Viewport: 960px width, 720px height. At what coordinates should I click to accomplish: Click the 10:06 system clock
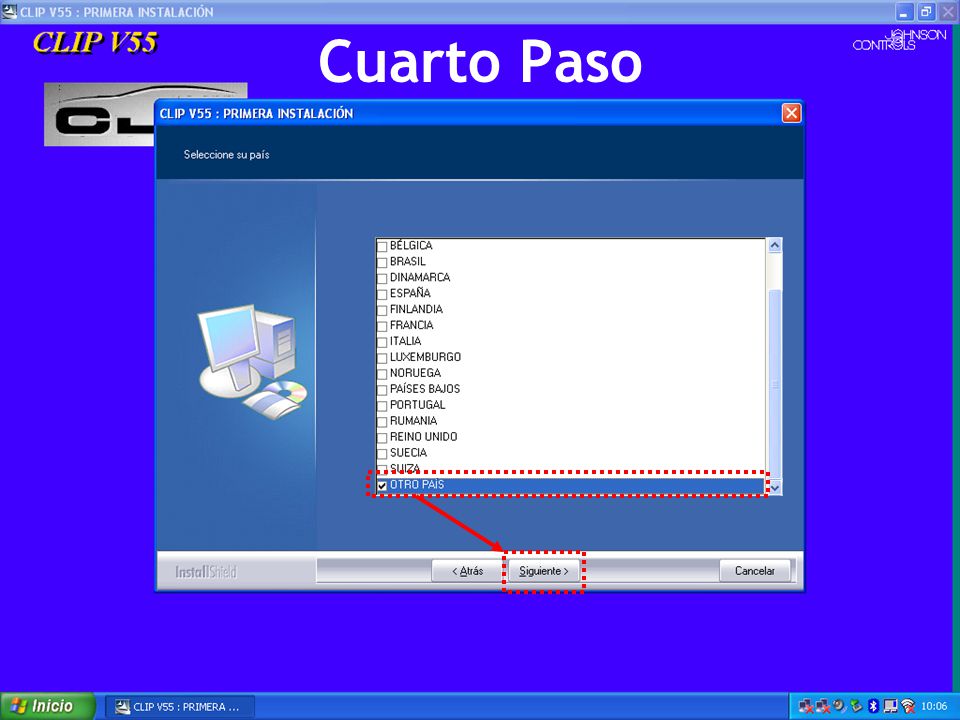pos(934,706)
